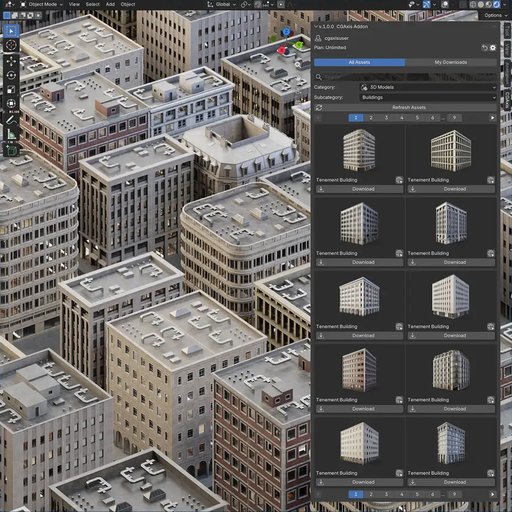Select the red brick Tenement Building thumbnail
Screen dimensions: 512x512
point(359,370)
